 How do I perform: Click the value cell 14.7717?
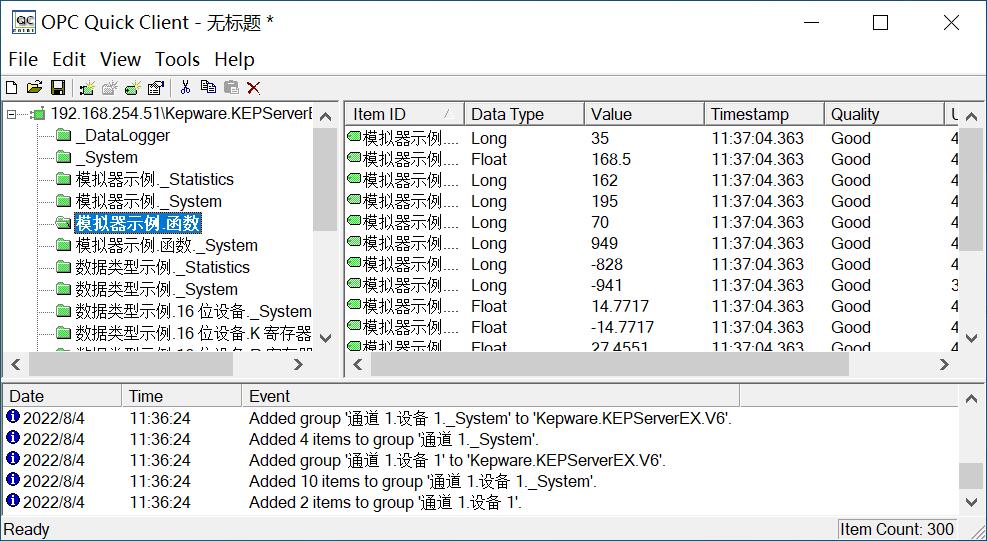click(x=620, y=306)
